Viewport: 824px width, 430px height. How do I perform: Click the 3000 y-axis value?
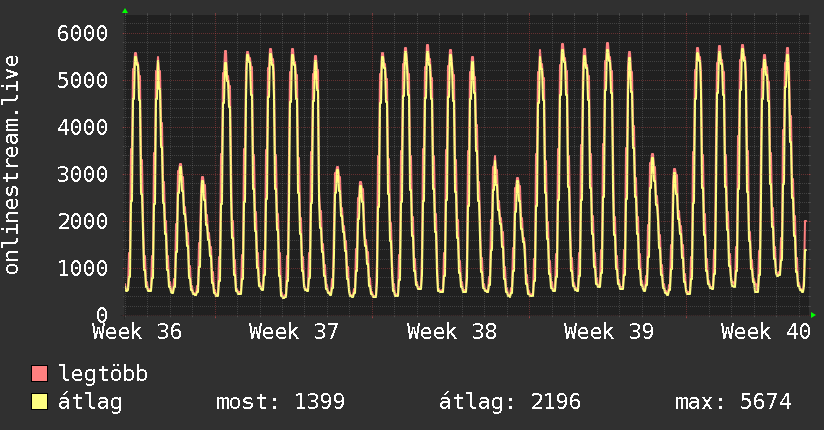click(83, 175)
